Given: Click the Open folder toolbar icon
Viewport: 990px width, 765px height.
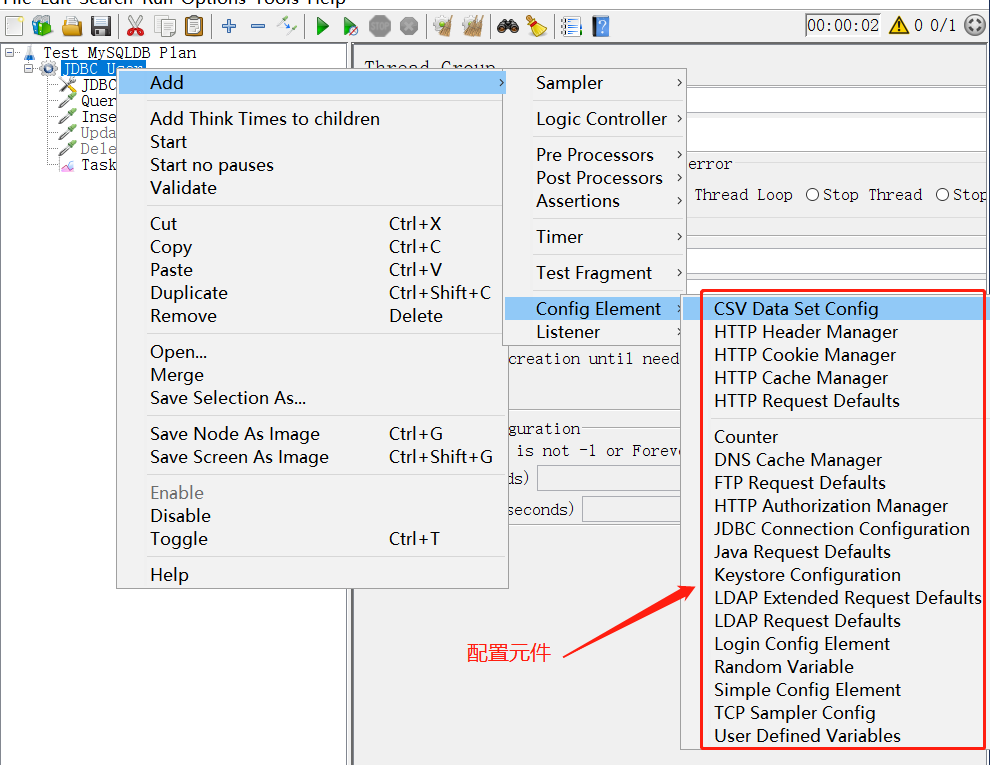Looking at the screenshot, I should click(72, 26).
